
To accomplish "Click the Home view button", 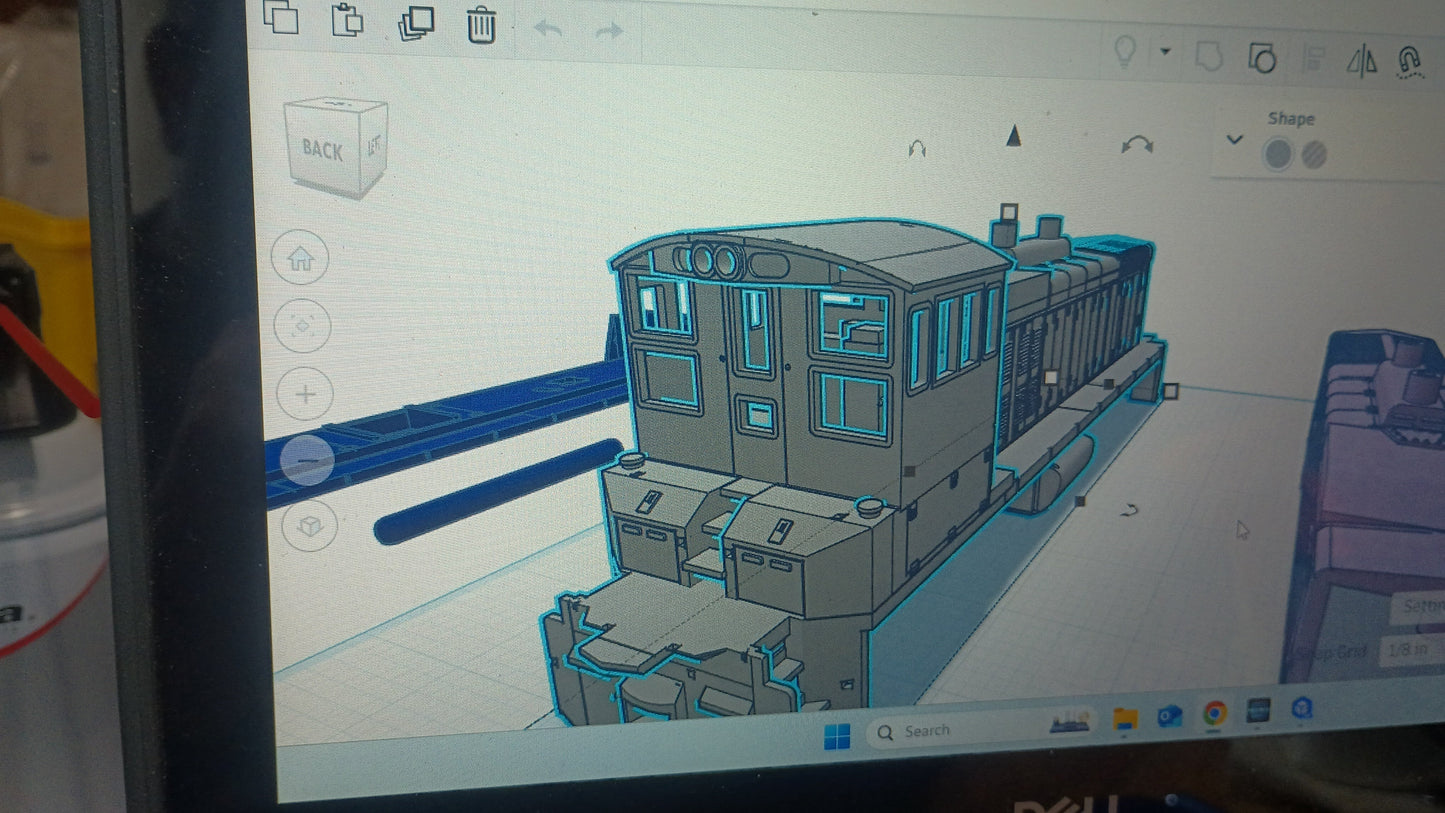I will click(301, 259).
